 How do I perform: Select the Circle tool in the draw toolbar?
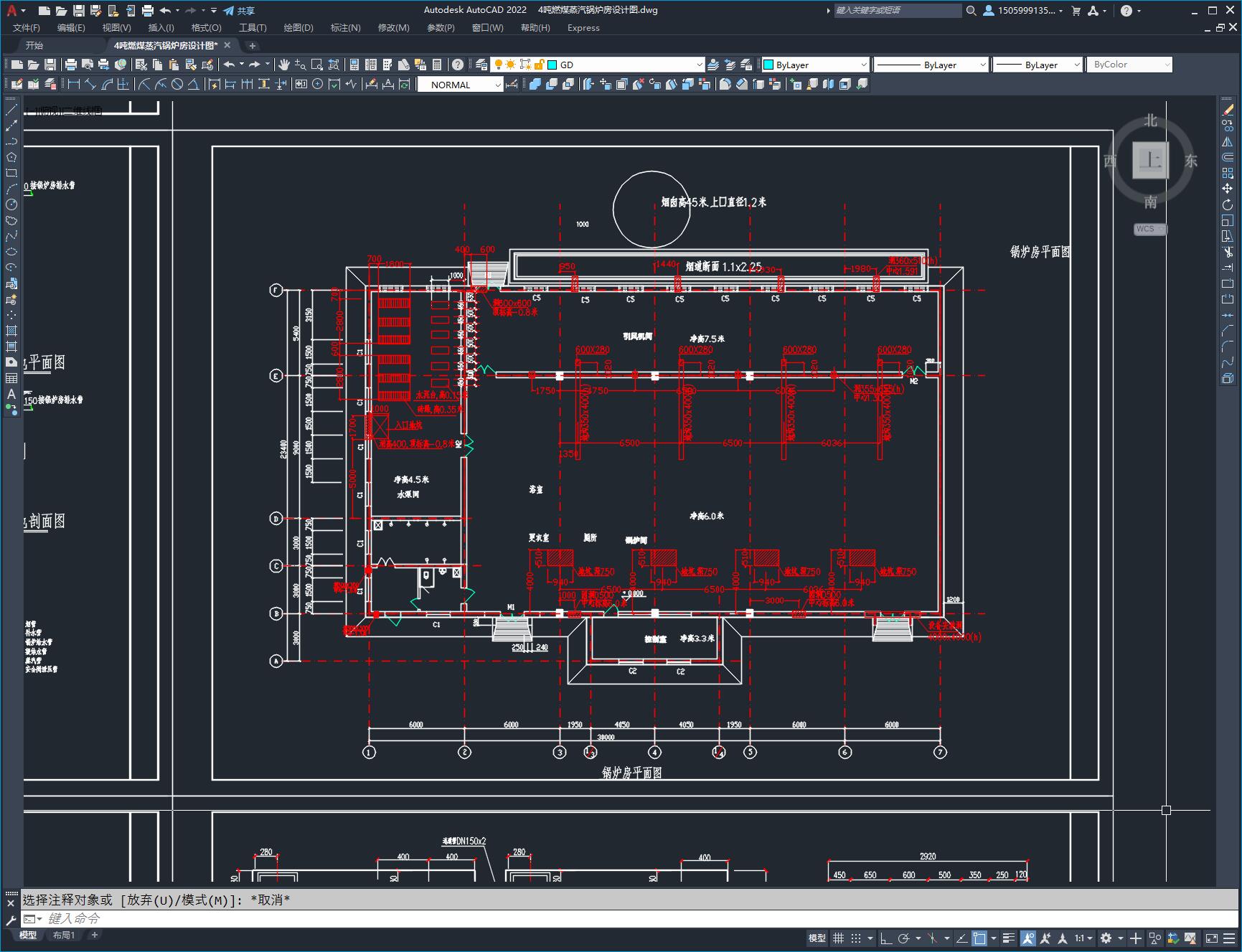pos(11,204)
